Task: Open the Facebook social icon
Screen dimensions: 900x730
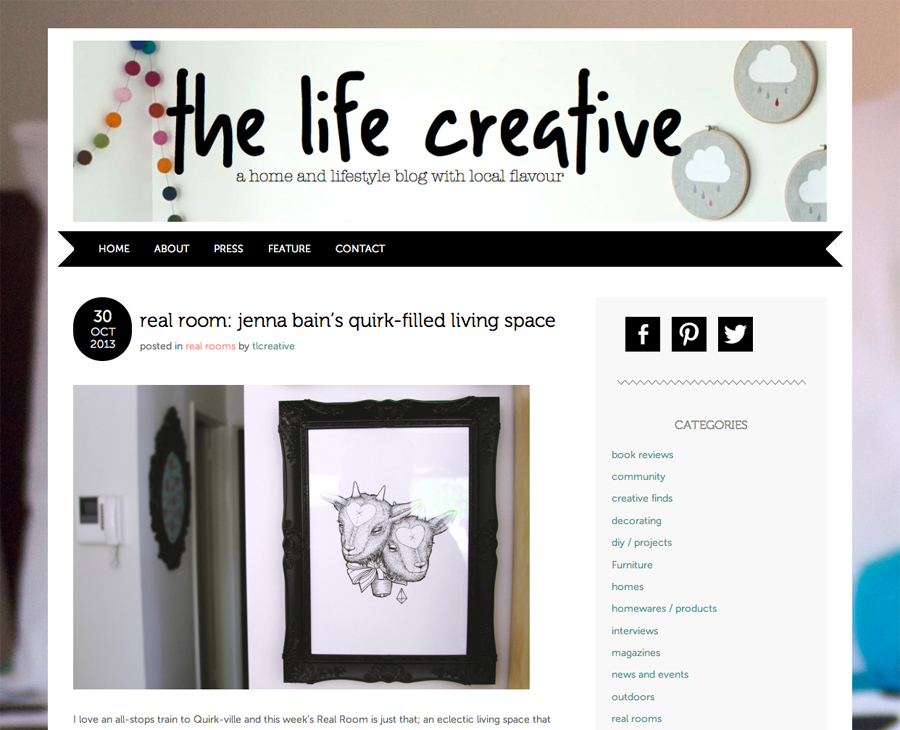Action: [642, 334]
